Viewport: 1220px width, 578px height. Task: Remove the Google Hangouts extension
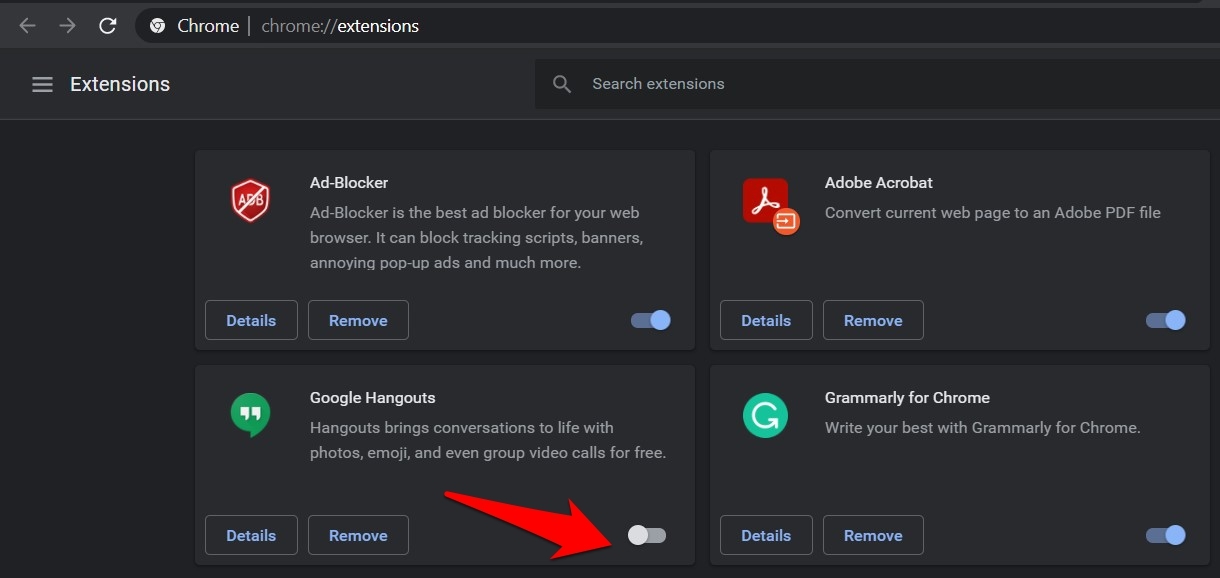point(358,535)
